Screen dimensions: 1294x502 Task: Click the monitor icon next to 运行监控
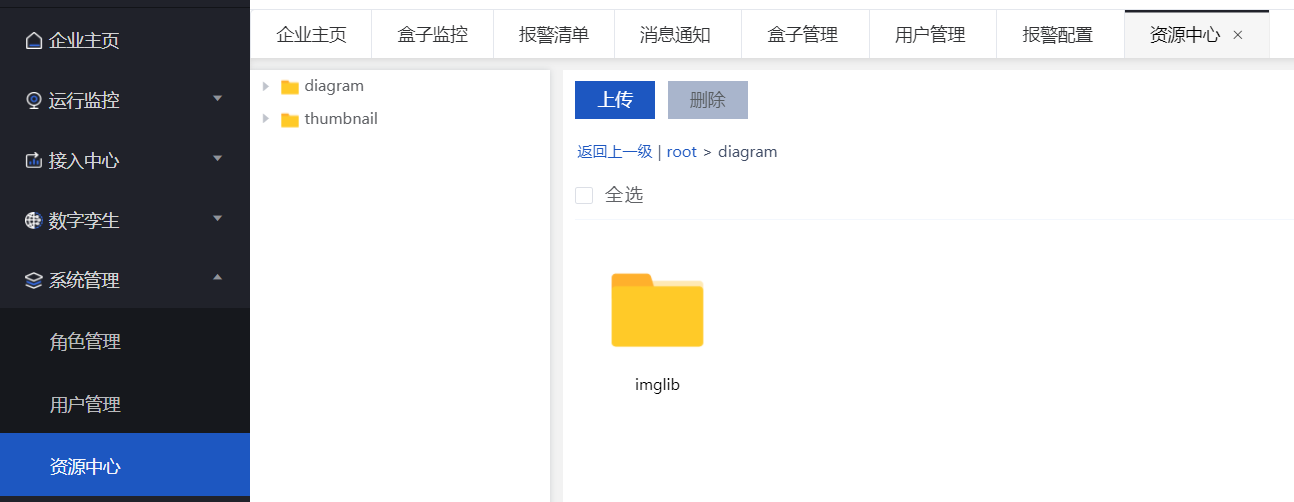click(x=34, y=100)
